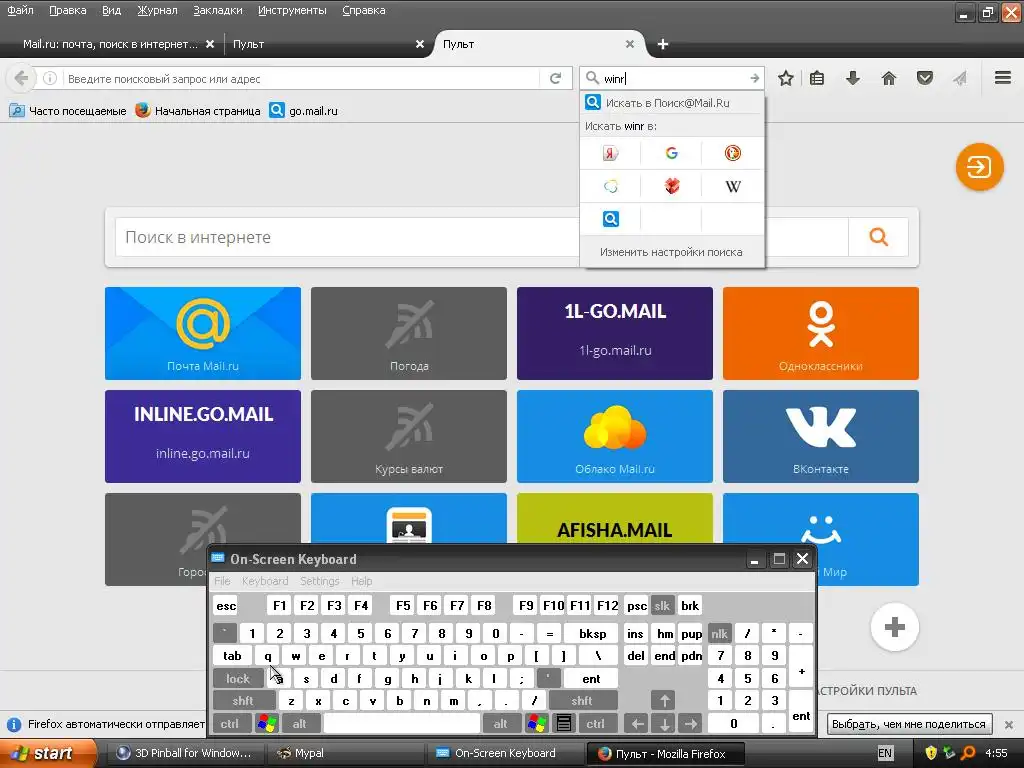Search winr with Mail.Ru search icon in grid

coord(611,219)
